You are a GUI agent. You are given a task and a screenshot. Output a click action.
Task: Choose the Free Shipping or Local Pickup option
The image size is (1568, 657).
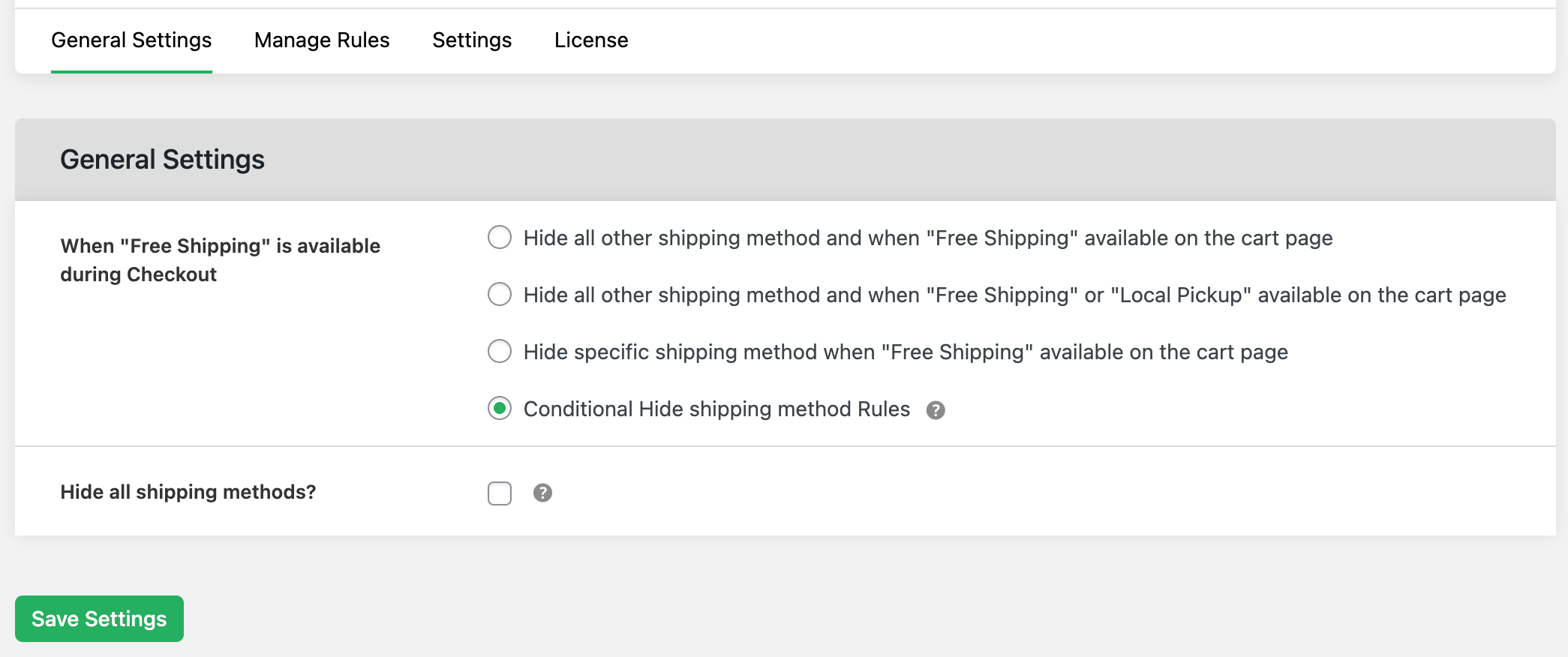point(499,294)
